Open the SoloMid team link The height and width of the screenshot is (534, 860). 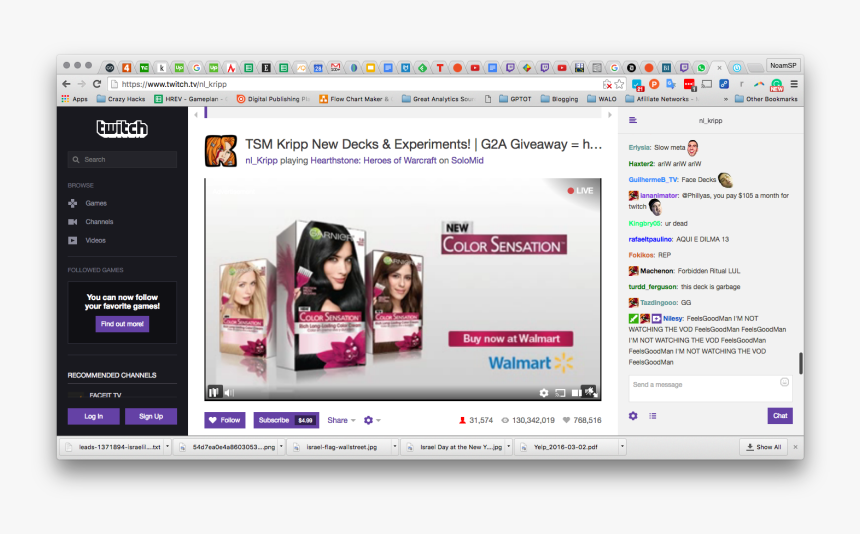click(467, 161)
